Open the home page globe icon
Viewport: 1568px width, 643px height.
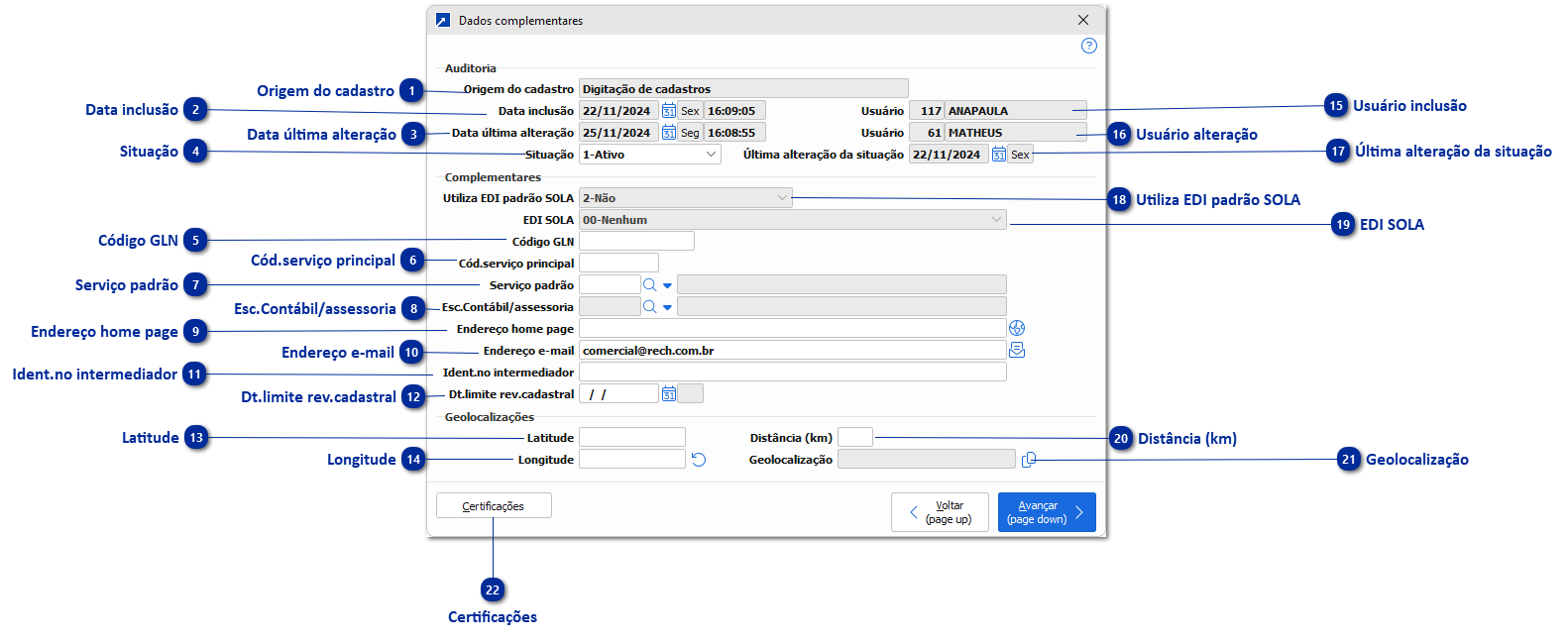(1017, 329)
